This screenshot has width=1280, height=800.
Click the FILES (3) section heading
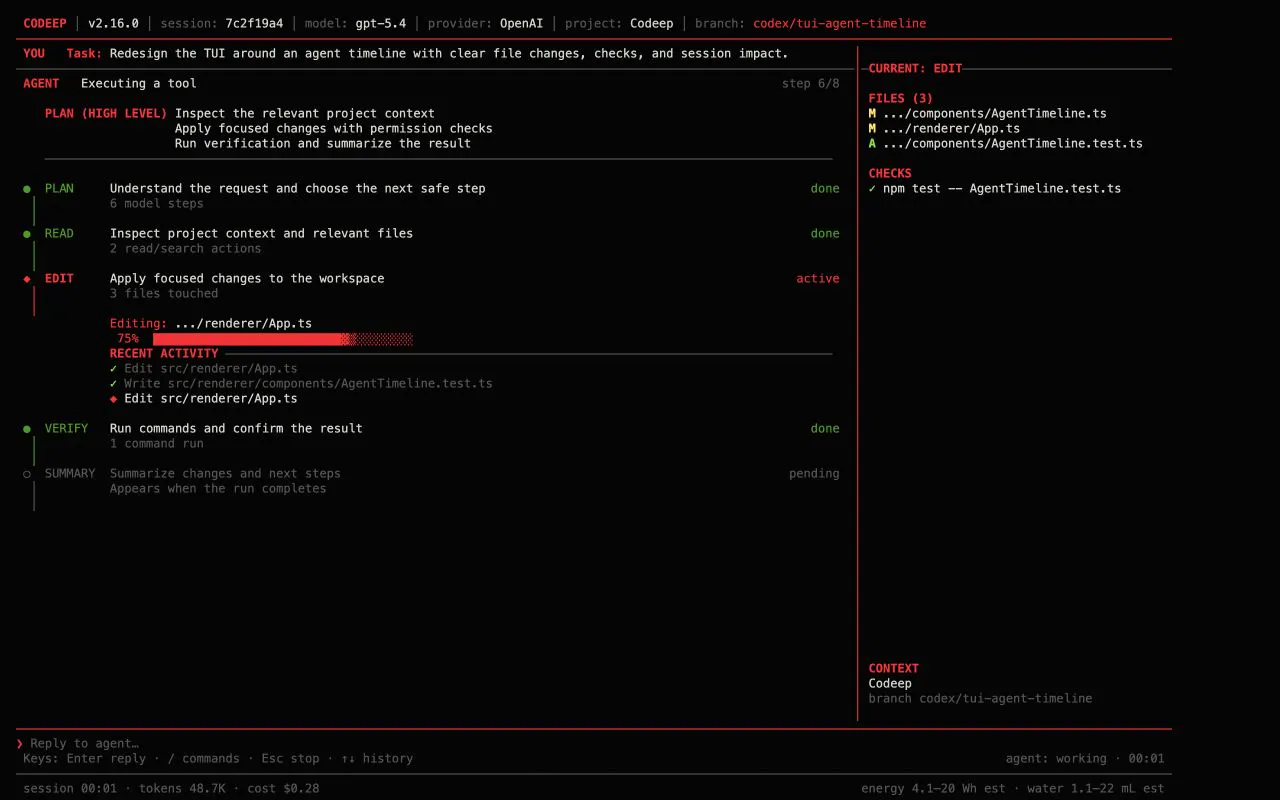point(901,99)
